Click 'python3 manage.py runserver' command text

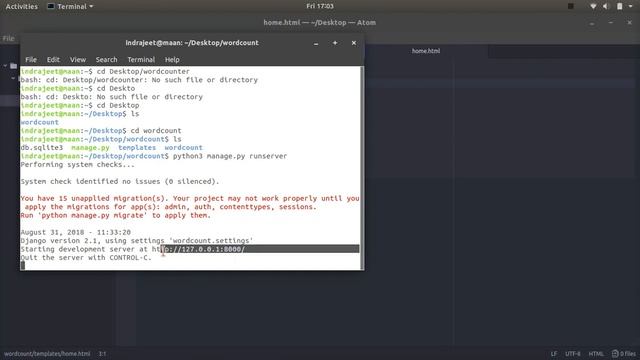point(230,156)
